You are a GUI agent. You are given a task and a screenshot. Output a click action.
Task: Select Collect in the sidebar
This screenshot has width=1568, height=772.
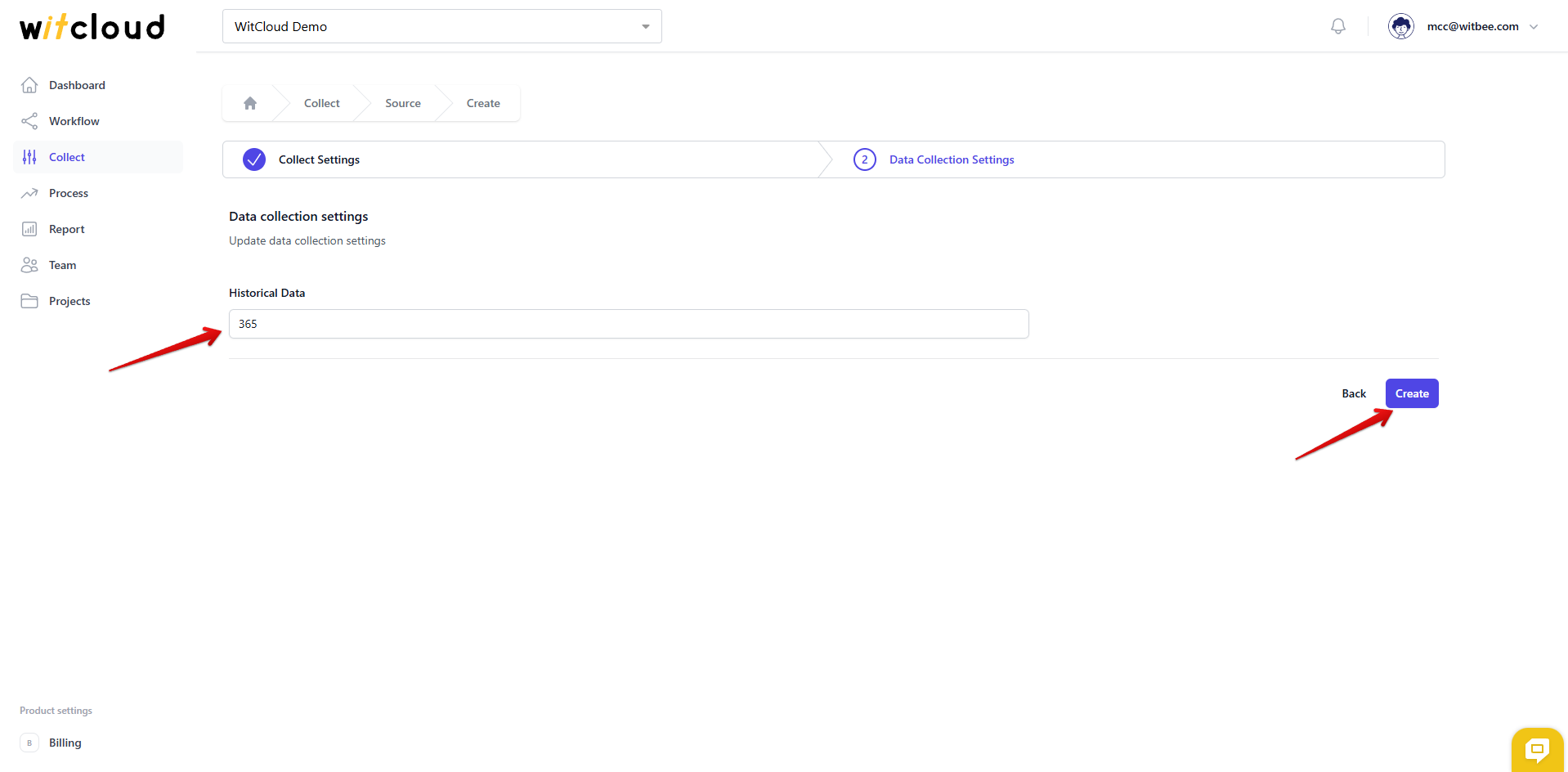point(67,157)
